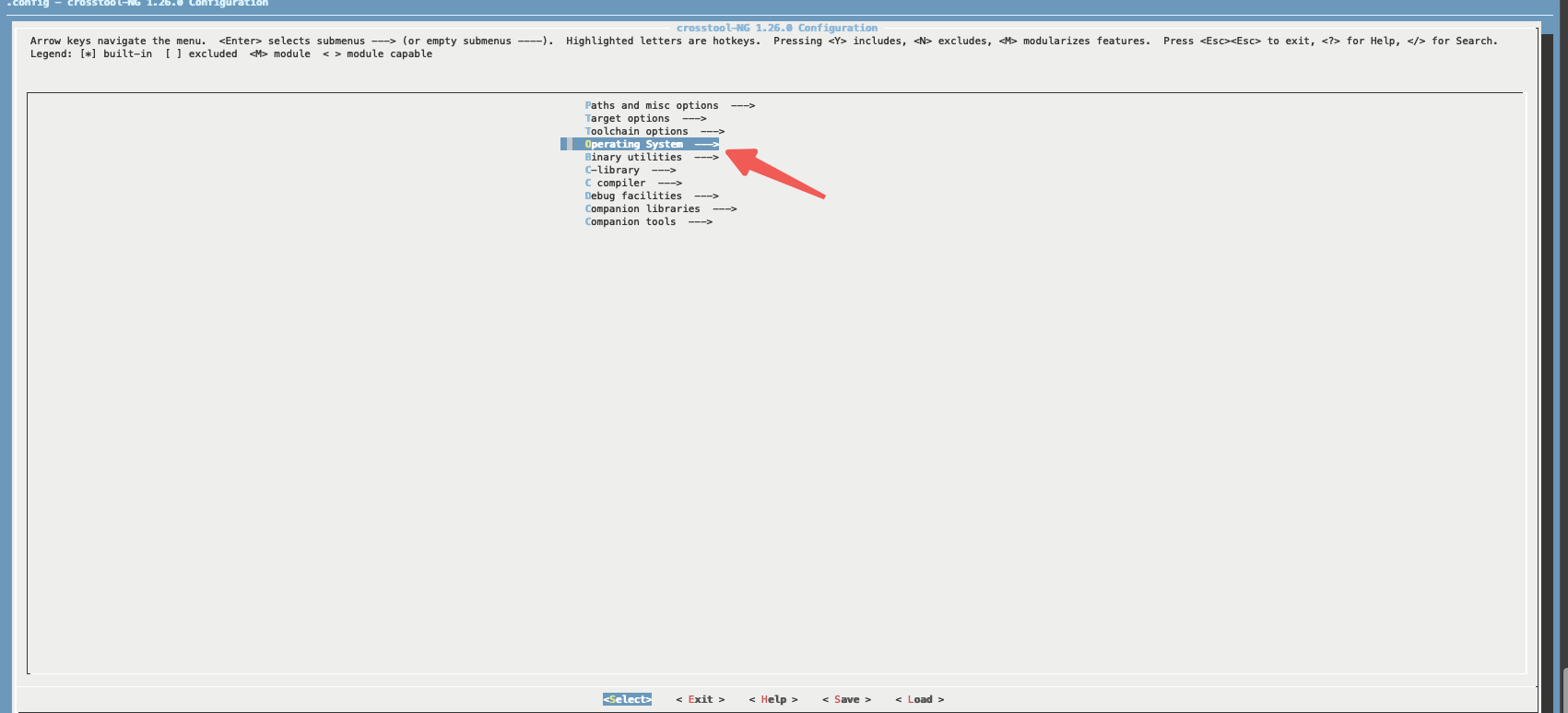Open the Paths and misc options submenu
This screenshot has width=1568, height=713.
[670, 105]
